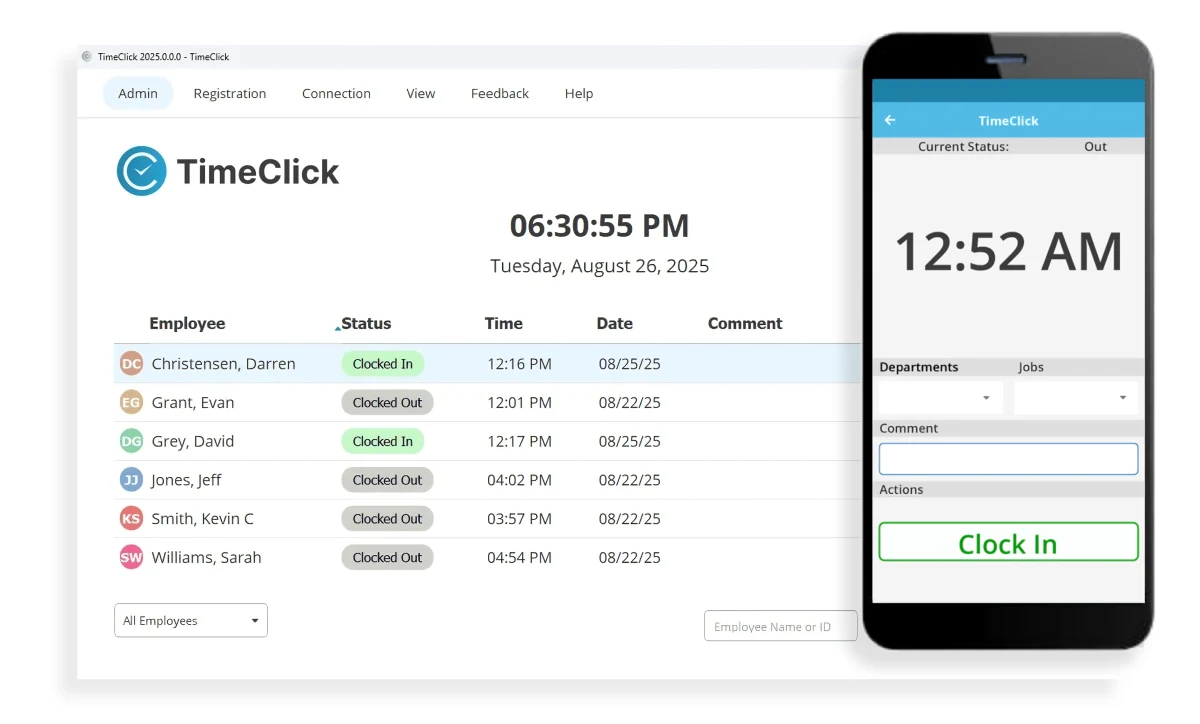Click Evan Grant's EG avatar icon
This screenshot has width=1200, height=724.
point(130,402)
